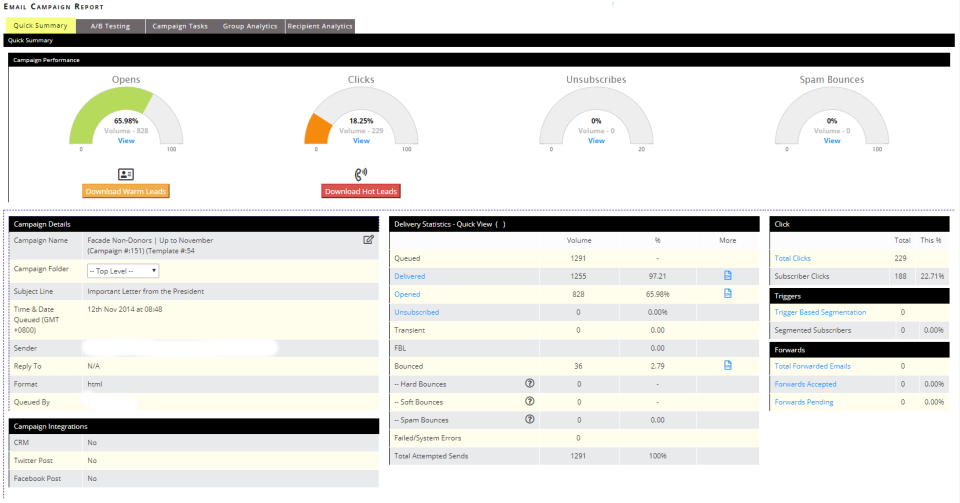The height and width of the screenshot is (503, 960).
Task: Open the View link under Opens gauge
Action: click(126, 141)
